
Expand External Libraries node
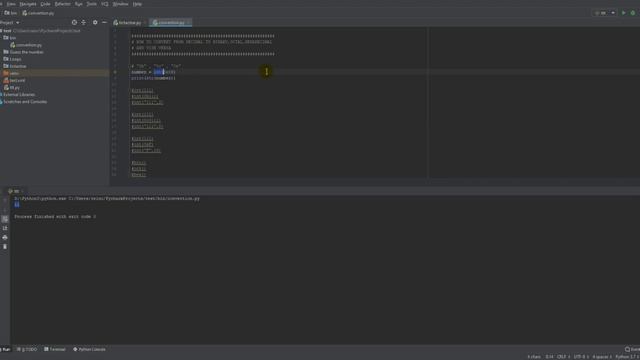(x=19, y=94)
